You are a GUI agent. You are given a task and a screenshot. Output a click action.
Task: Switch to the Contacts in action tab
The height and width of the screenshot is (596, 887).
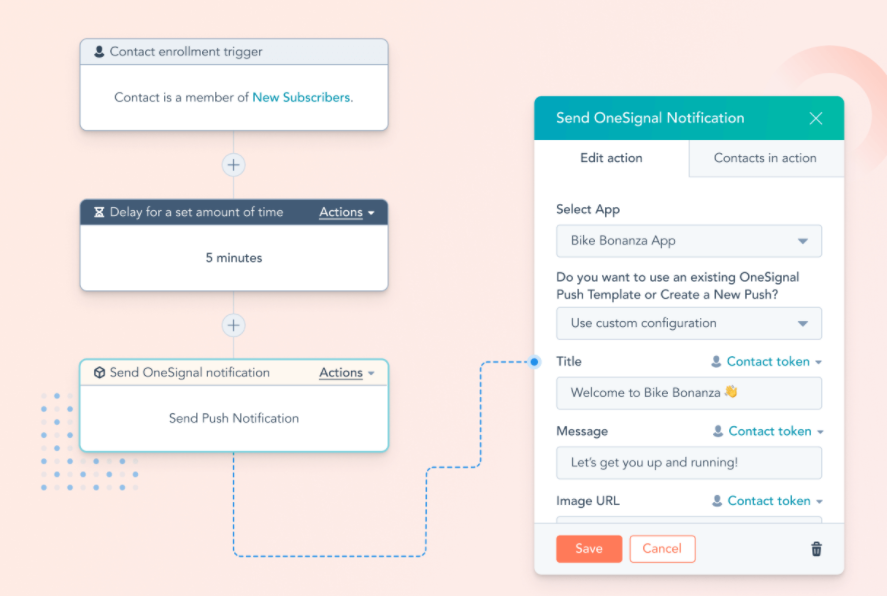coord(765,158)
